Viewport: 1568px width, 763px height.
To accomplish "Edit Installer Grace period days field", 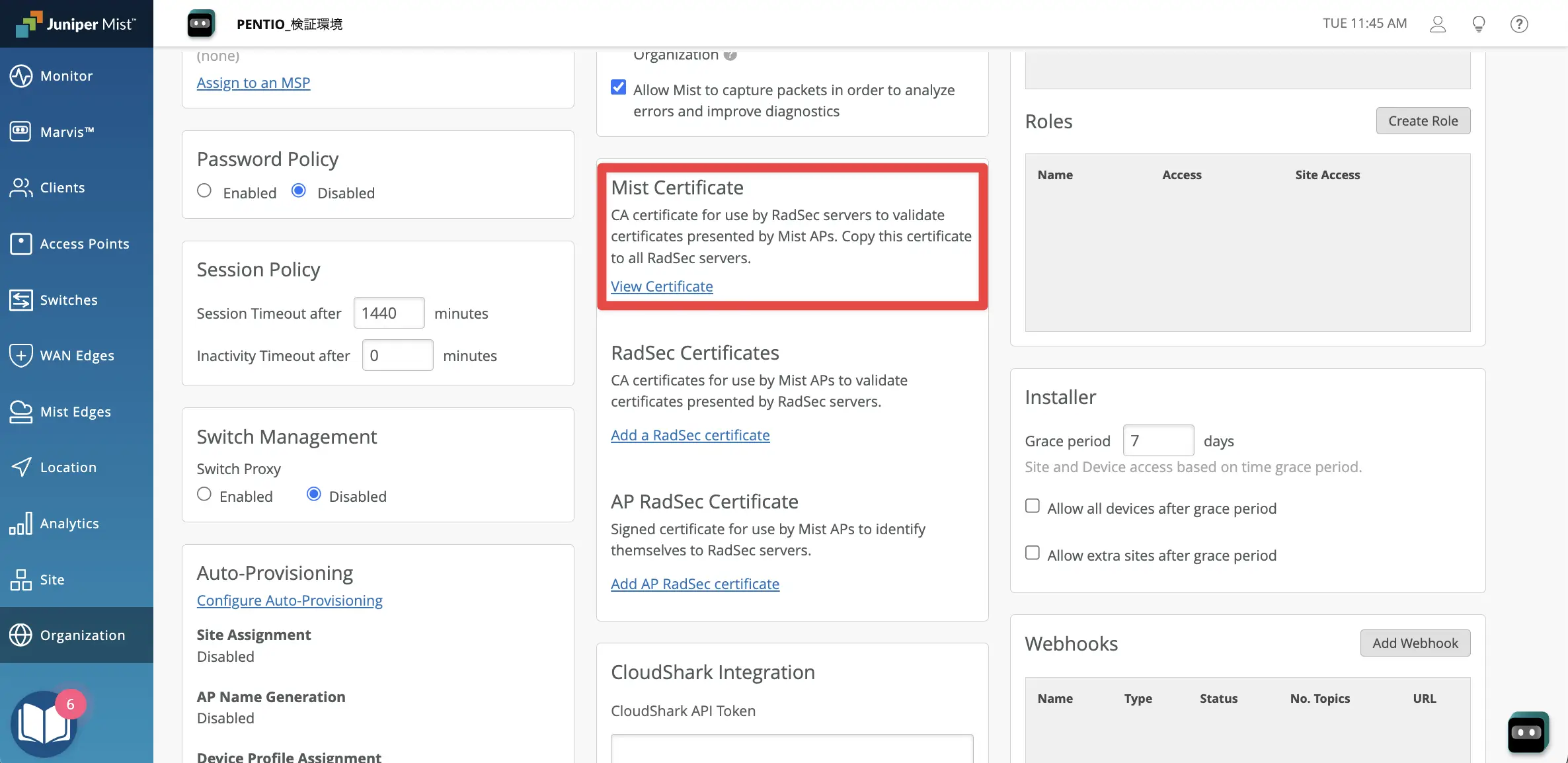I will [1158, 440].
